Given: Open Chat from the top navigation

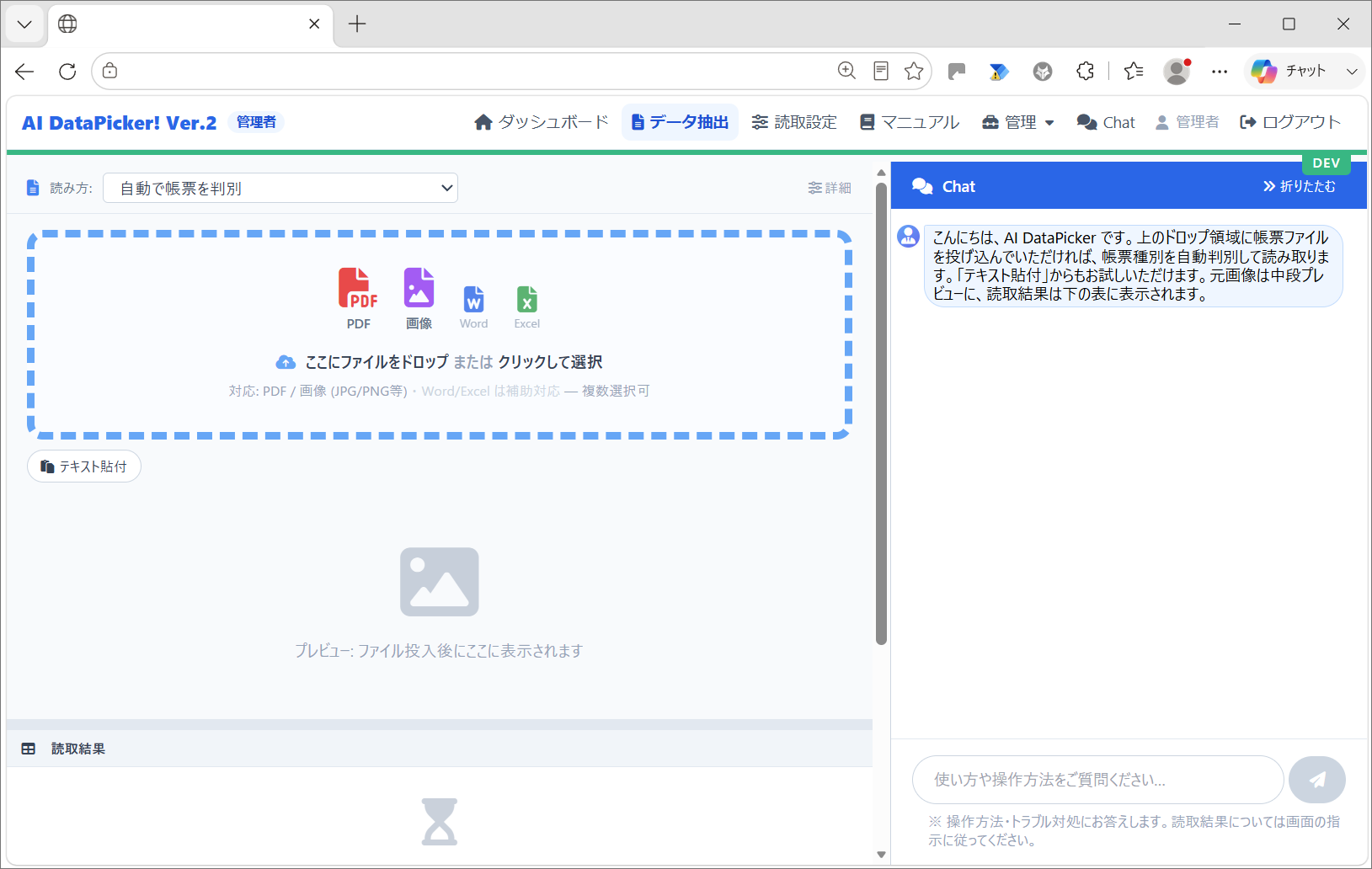Looking at the screenshot, I should pyautogui.click(x=1106, y=122).
